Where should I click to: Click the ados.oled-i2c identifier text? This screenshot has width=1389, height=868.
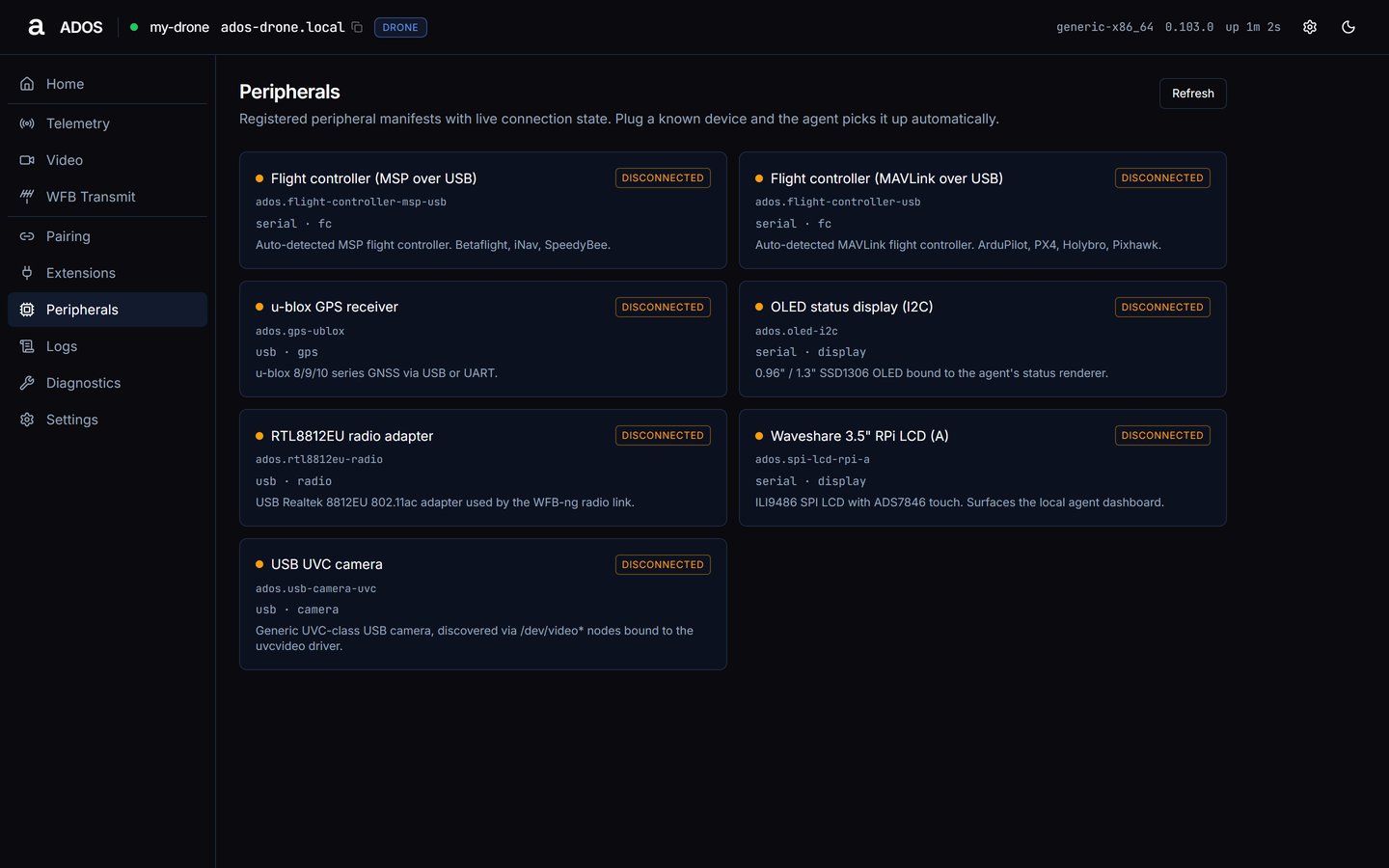click(797, 332)
